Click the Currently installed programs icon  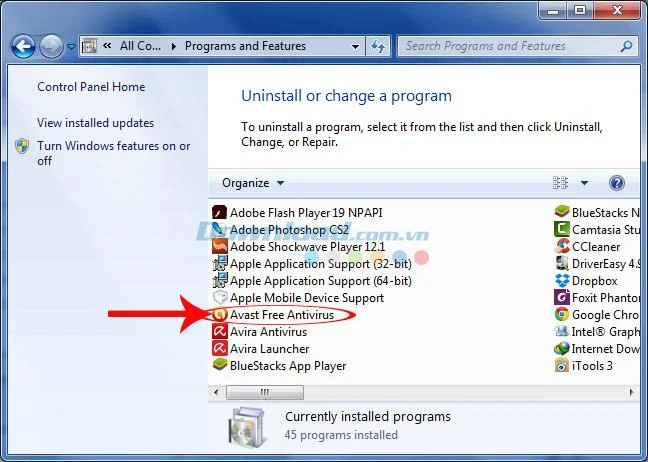[x=246, y=428]
